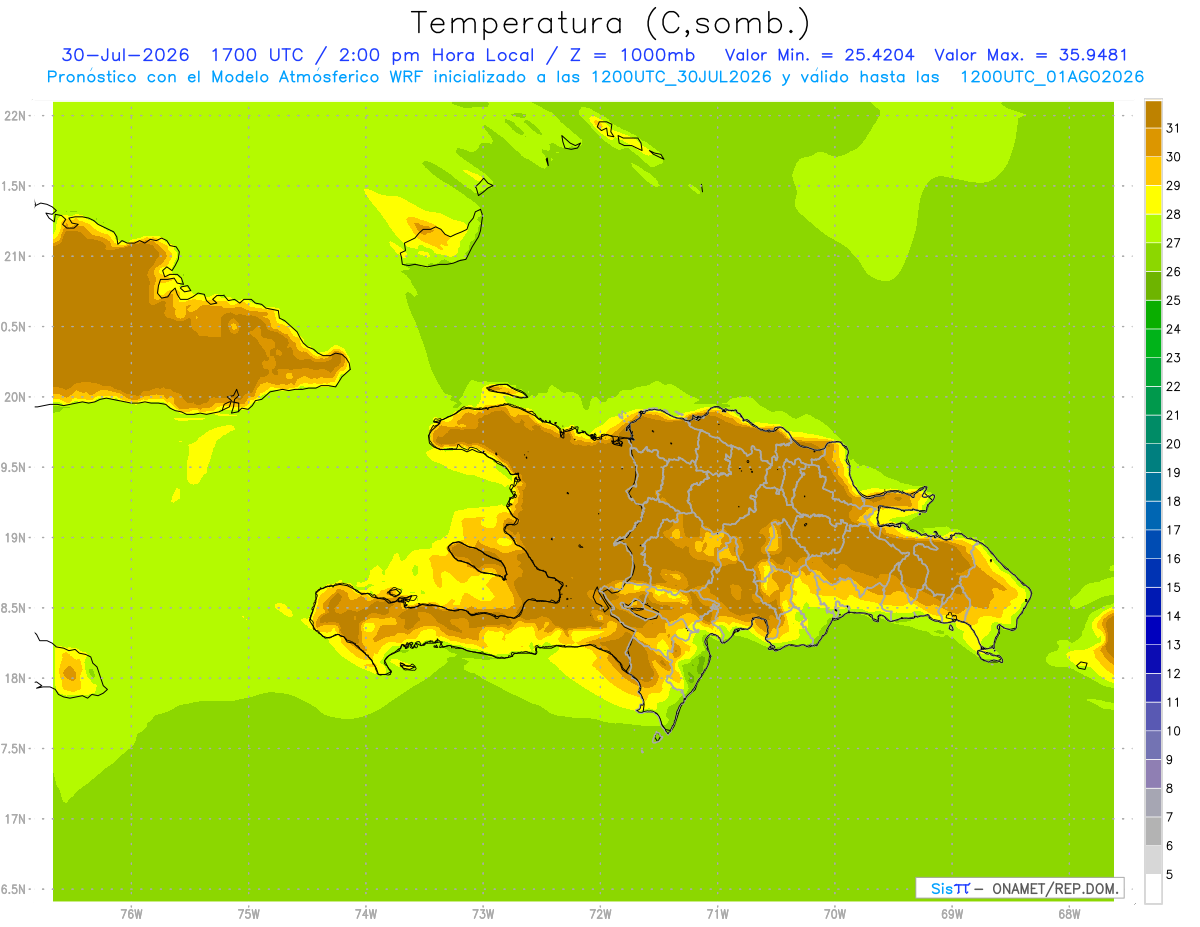Click the title 'Temperatura (C,somb.)'
The height and width of the screenshot is (927, 1200).
tap(610, 22)
